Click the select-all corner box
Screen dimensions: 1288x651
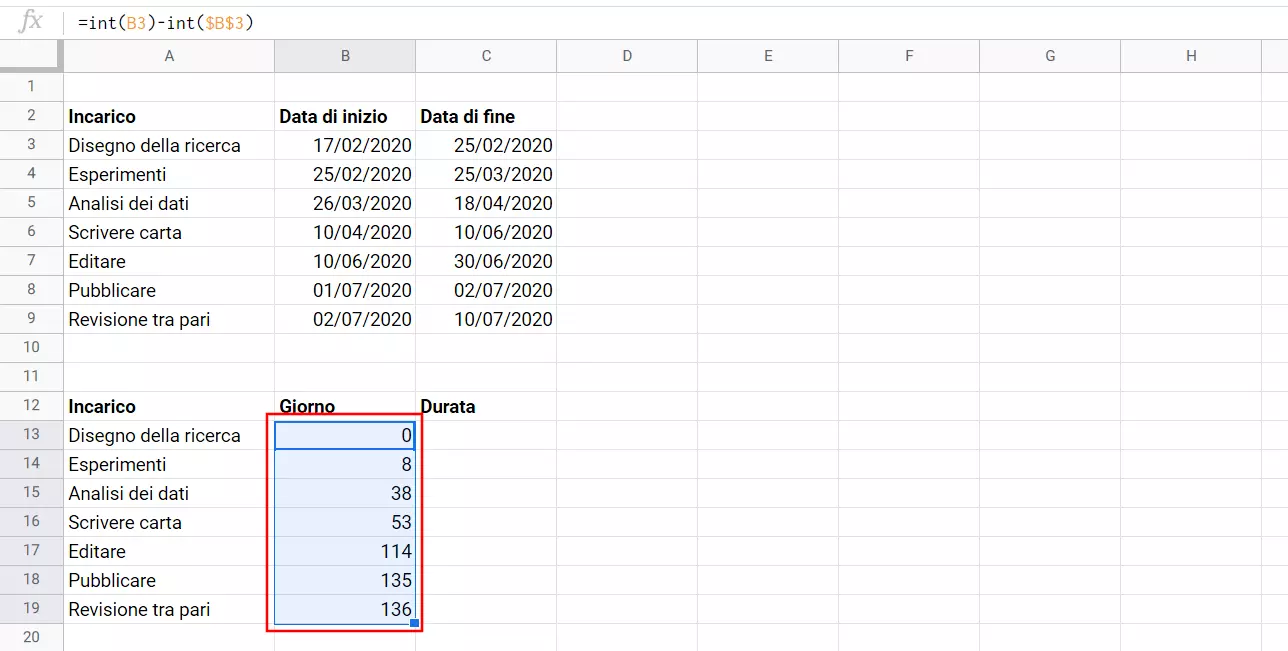(x=31, y=56)
